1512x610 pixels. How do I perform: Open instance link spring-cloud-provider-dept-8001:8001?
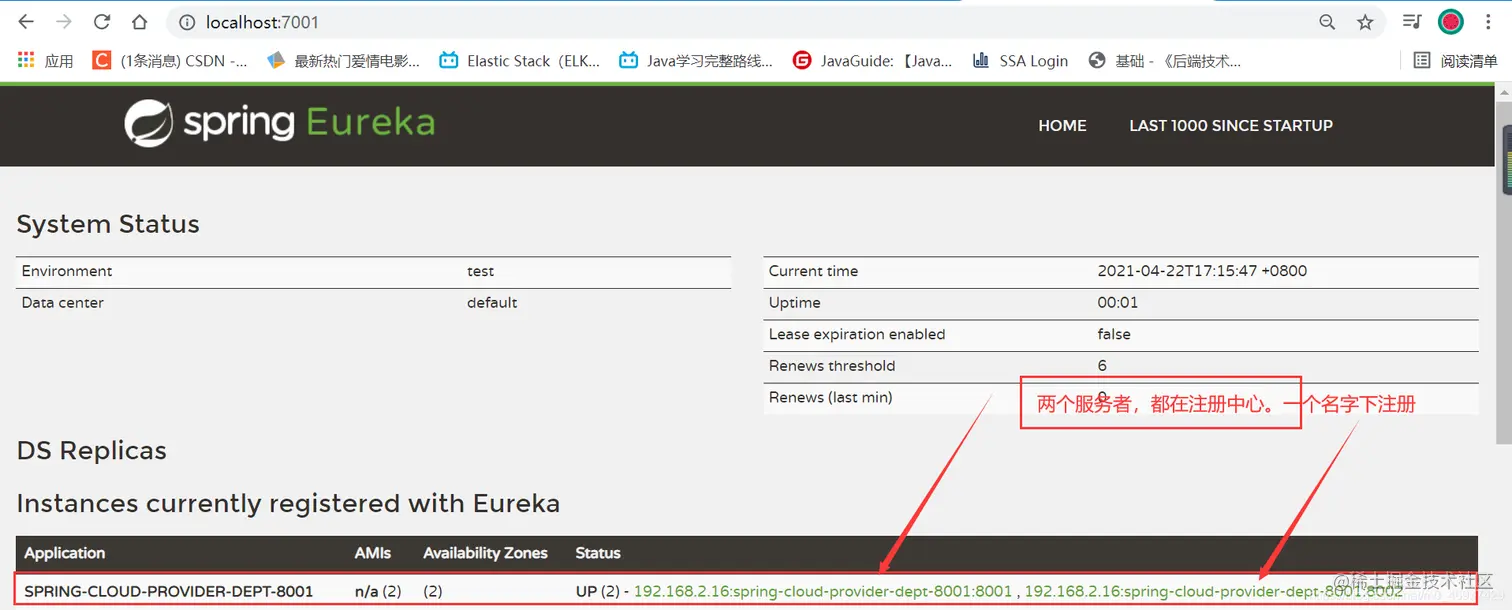823,591
